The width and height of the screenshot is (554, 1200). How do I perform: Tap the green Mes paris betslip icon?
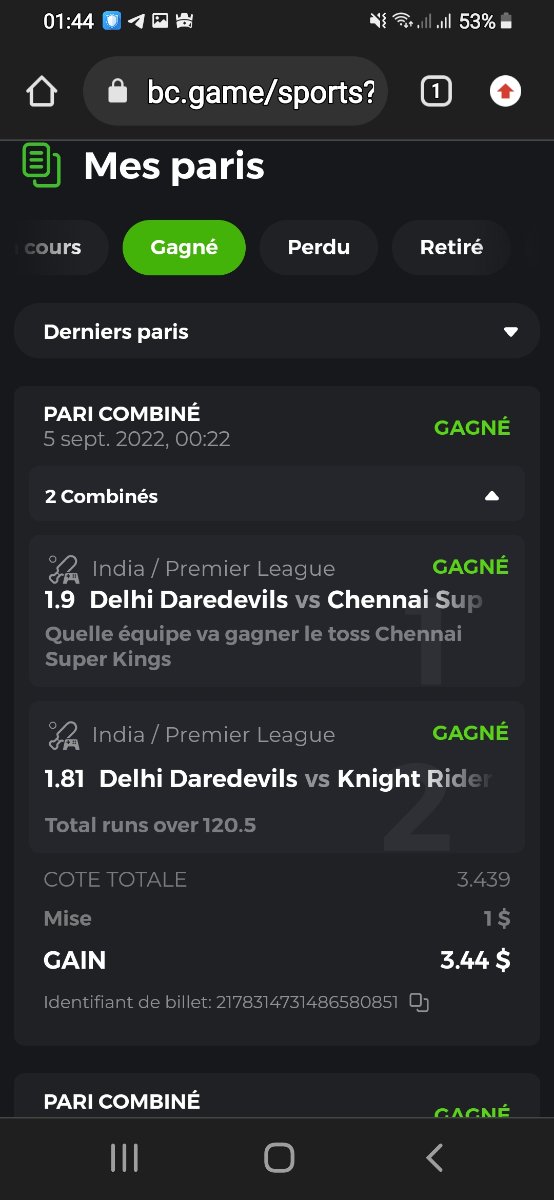point(42,165)
